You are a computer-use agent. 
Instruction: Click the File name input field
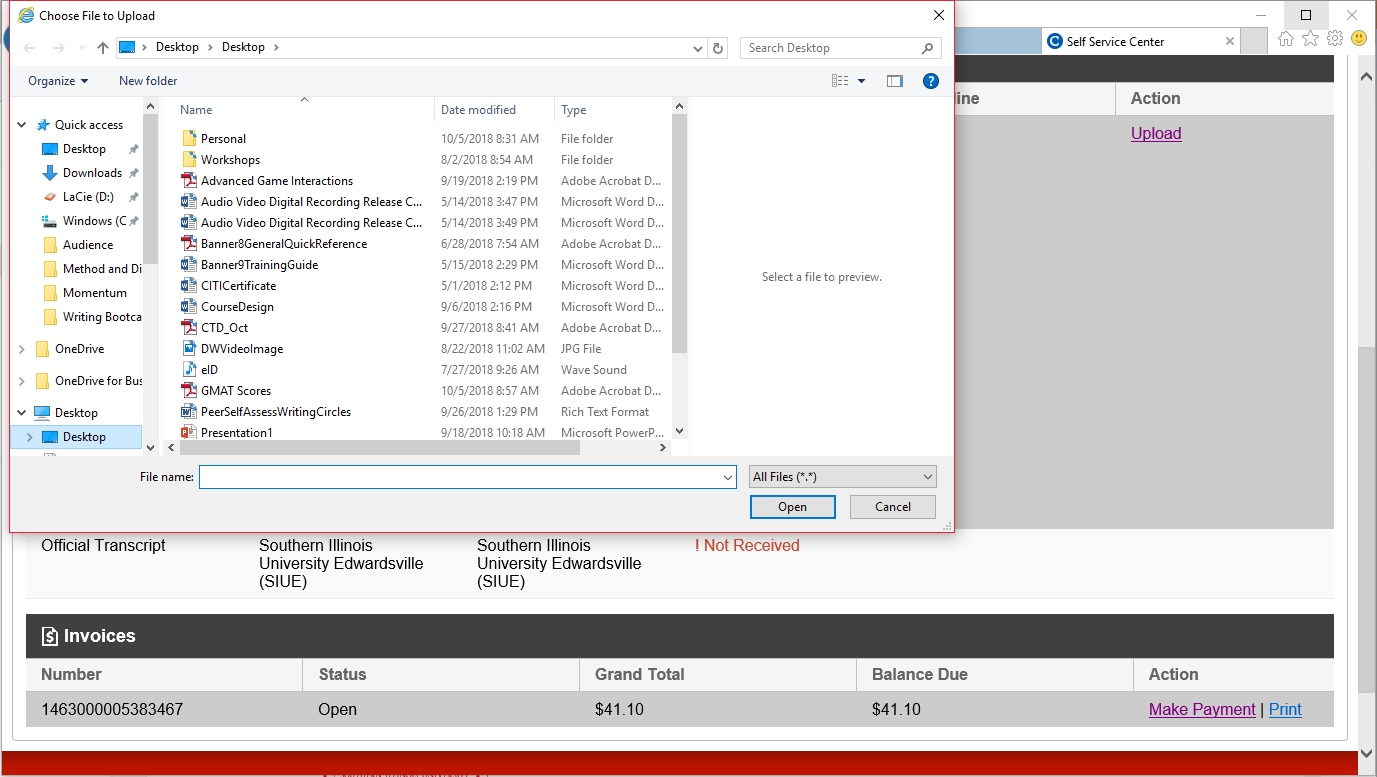pos(460,477)
